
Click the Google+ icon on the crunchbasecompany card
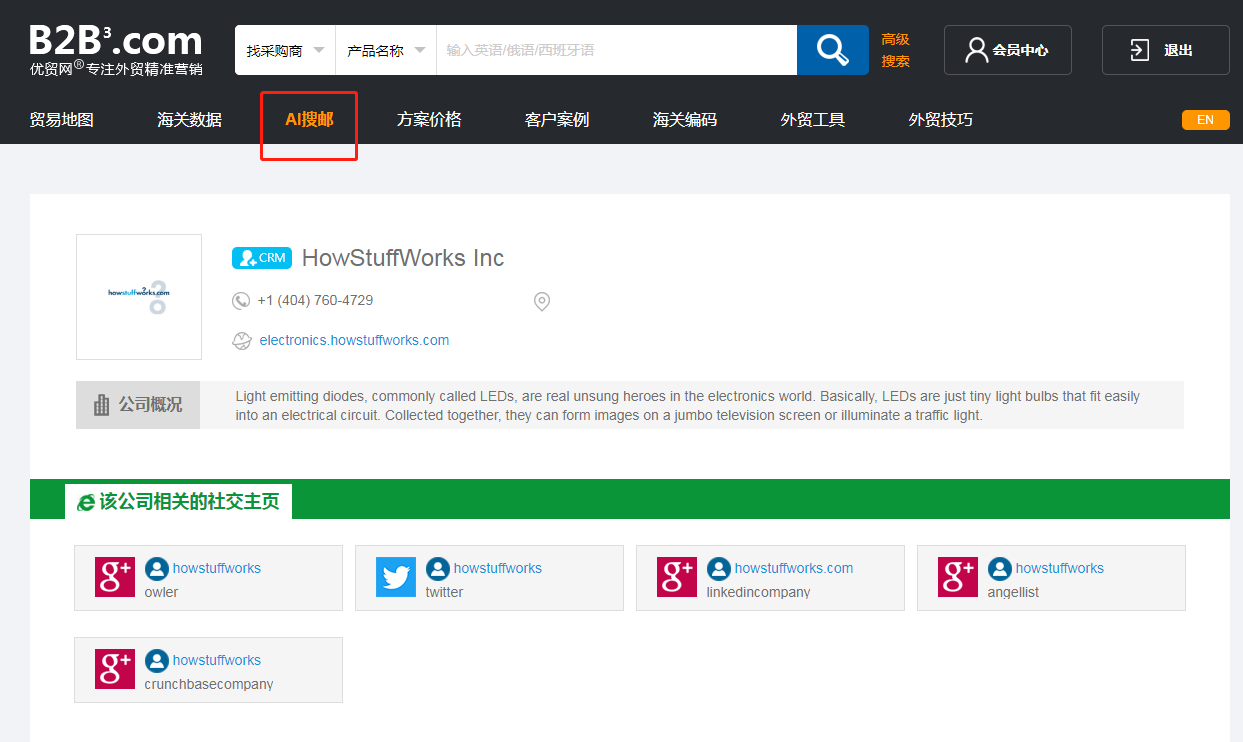(x=114, y=670)
